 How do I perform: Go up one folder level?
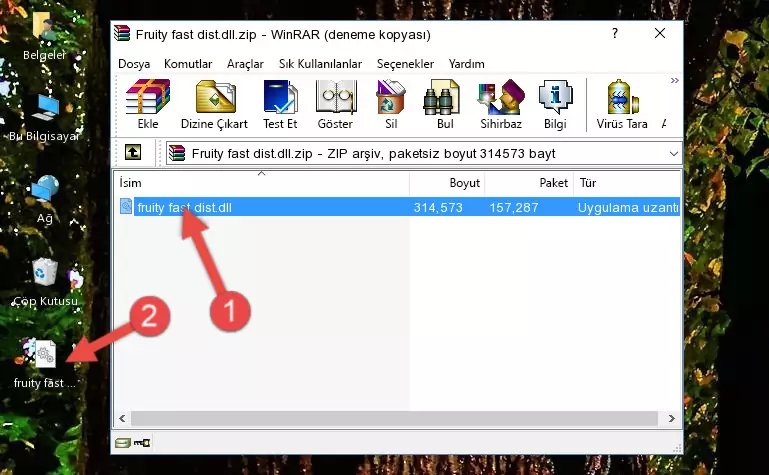click(133, 152)
